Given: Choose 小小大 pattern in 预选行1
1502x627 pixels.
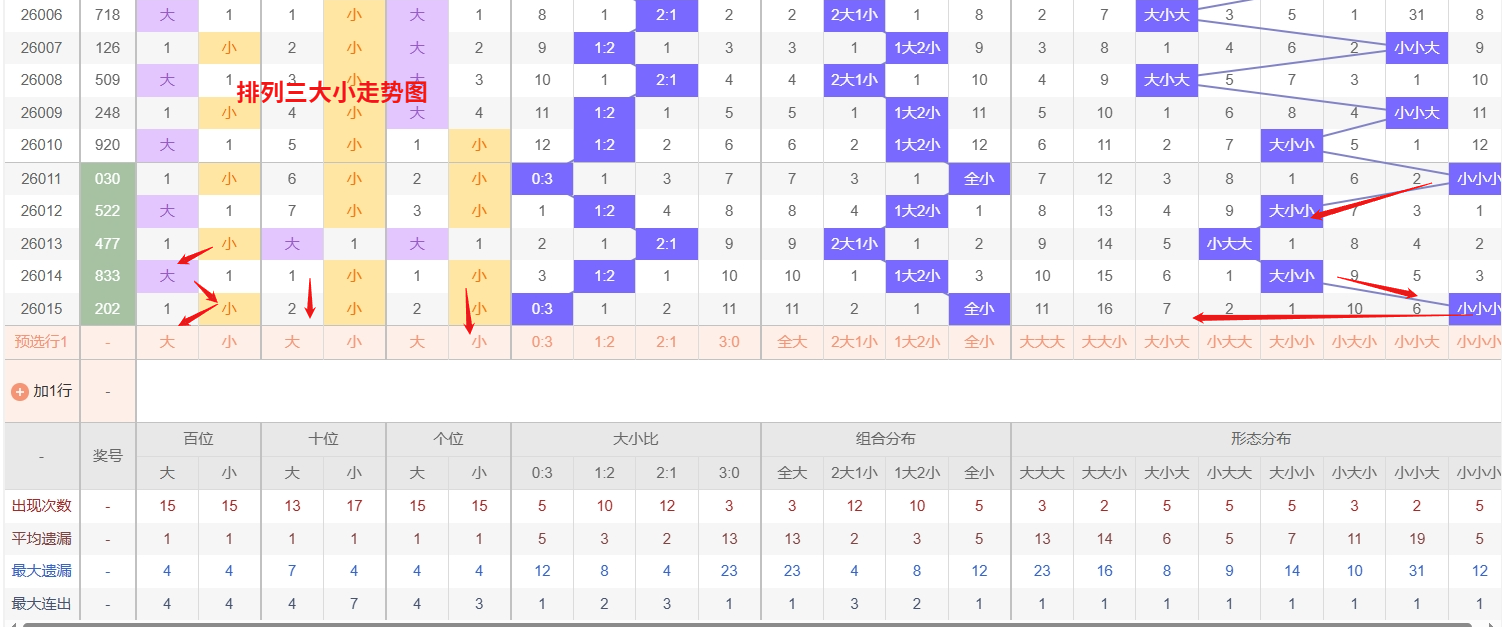Looking at the screenshot, I should [1417, 342].
